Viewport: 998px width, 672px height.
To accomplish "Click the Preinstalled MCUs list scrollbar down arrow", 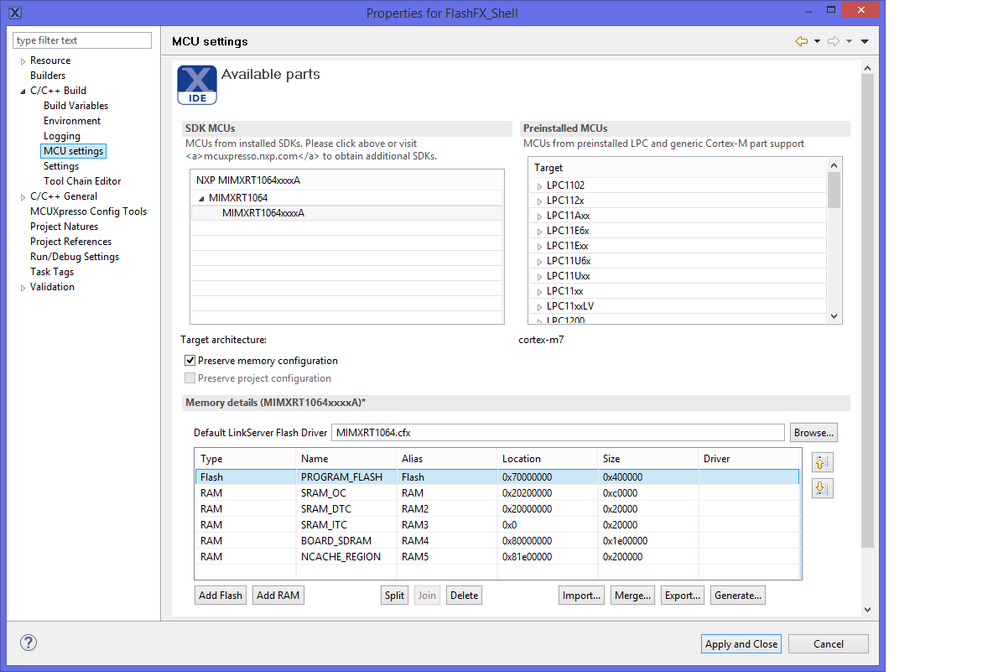I will click(x=834, y=316).
